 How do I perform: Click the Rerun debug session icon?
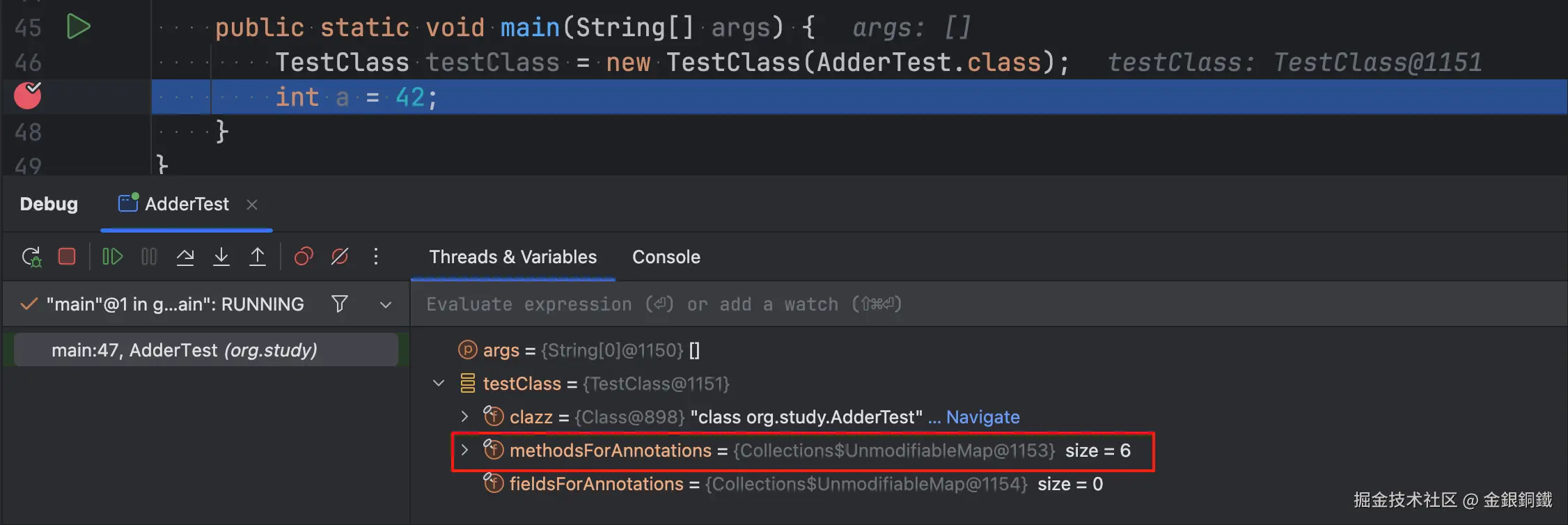pos(31,257)
